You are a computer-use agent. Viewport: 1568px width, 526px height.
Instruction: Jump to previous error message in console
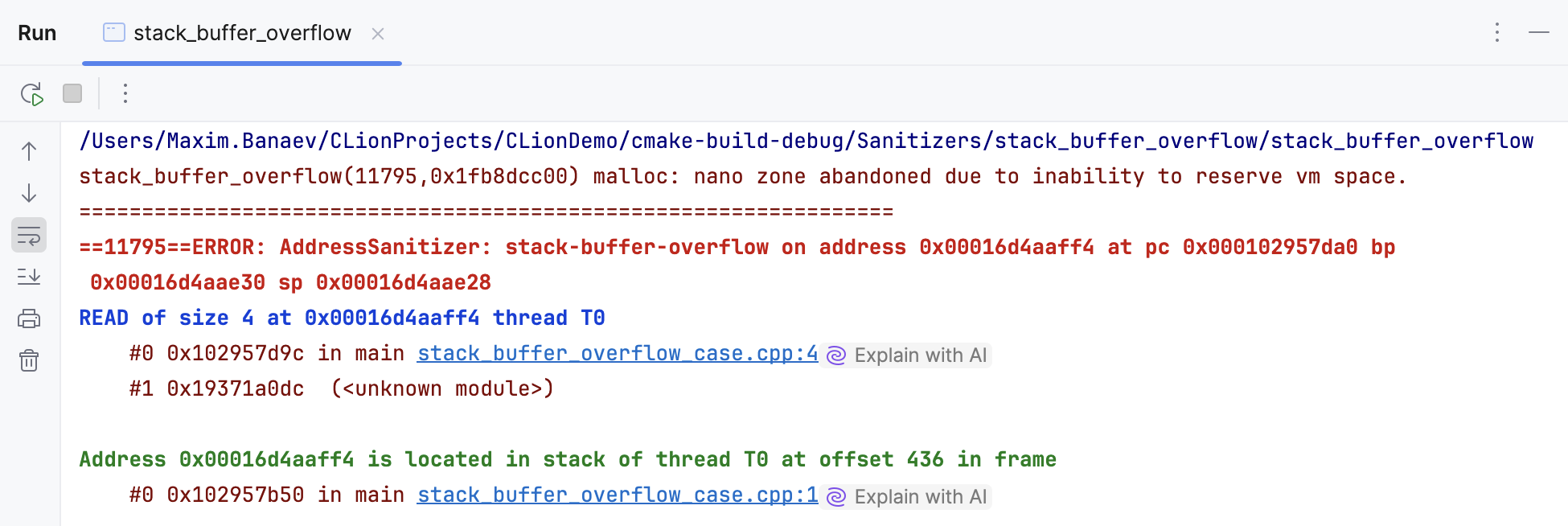[x=29, y=150]
